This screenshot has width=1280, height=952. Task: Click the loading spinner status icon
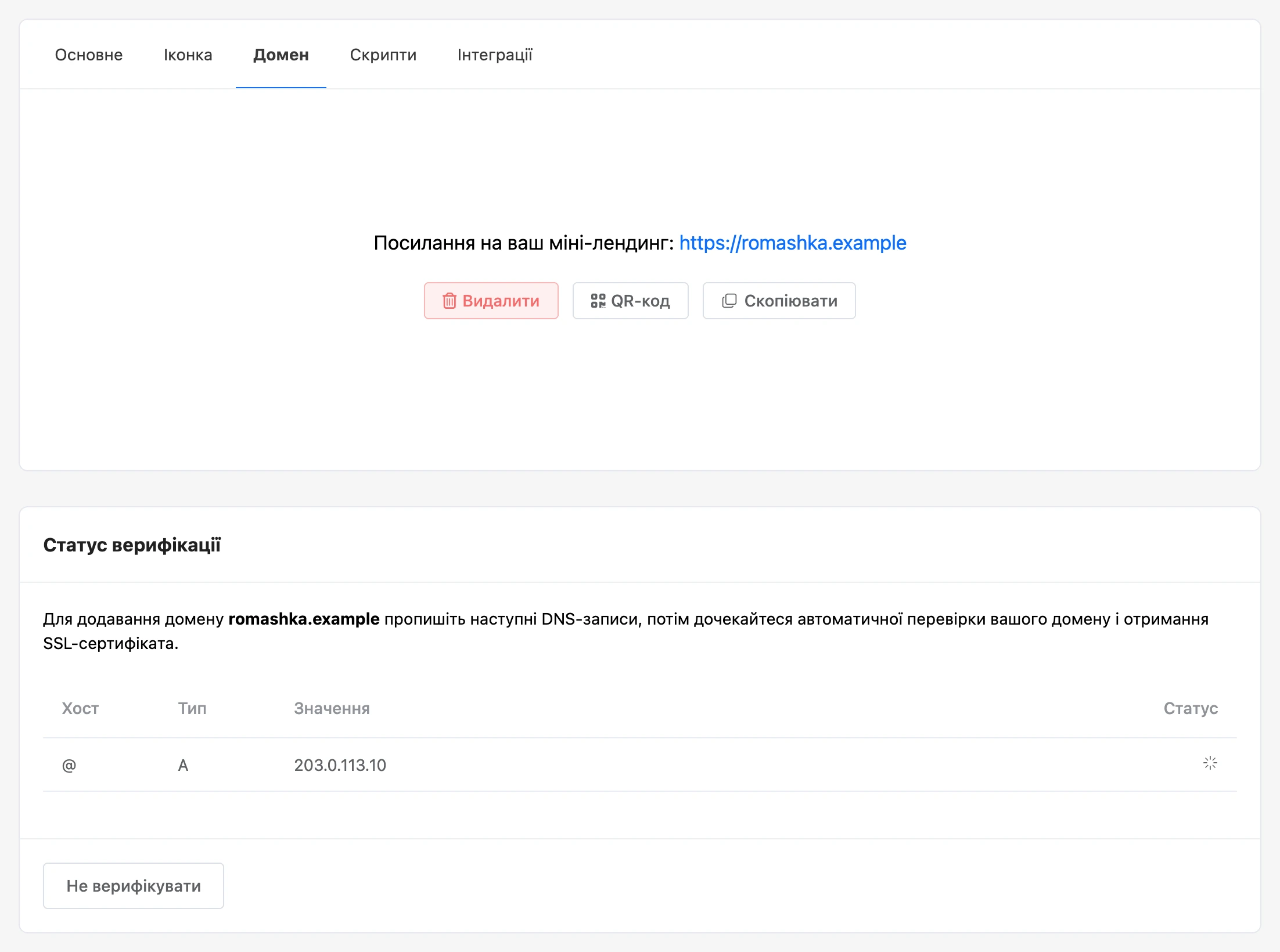[1210, 763]
